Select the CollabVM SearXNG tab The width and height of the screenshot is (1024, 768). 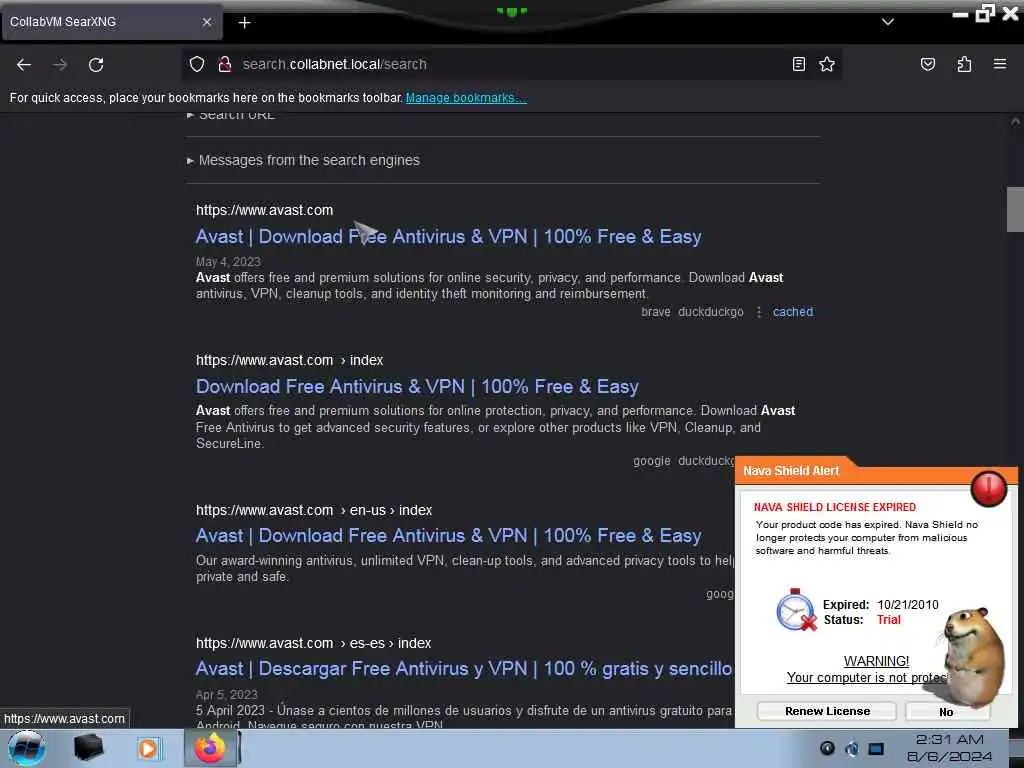111,22
